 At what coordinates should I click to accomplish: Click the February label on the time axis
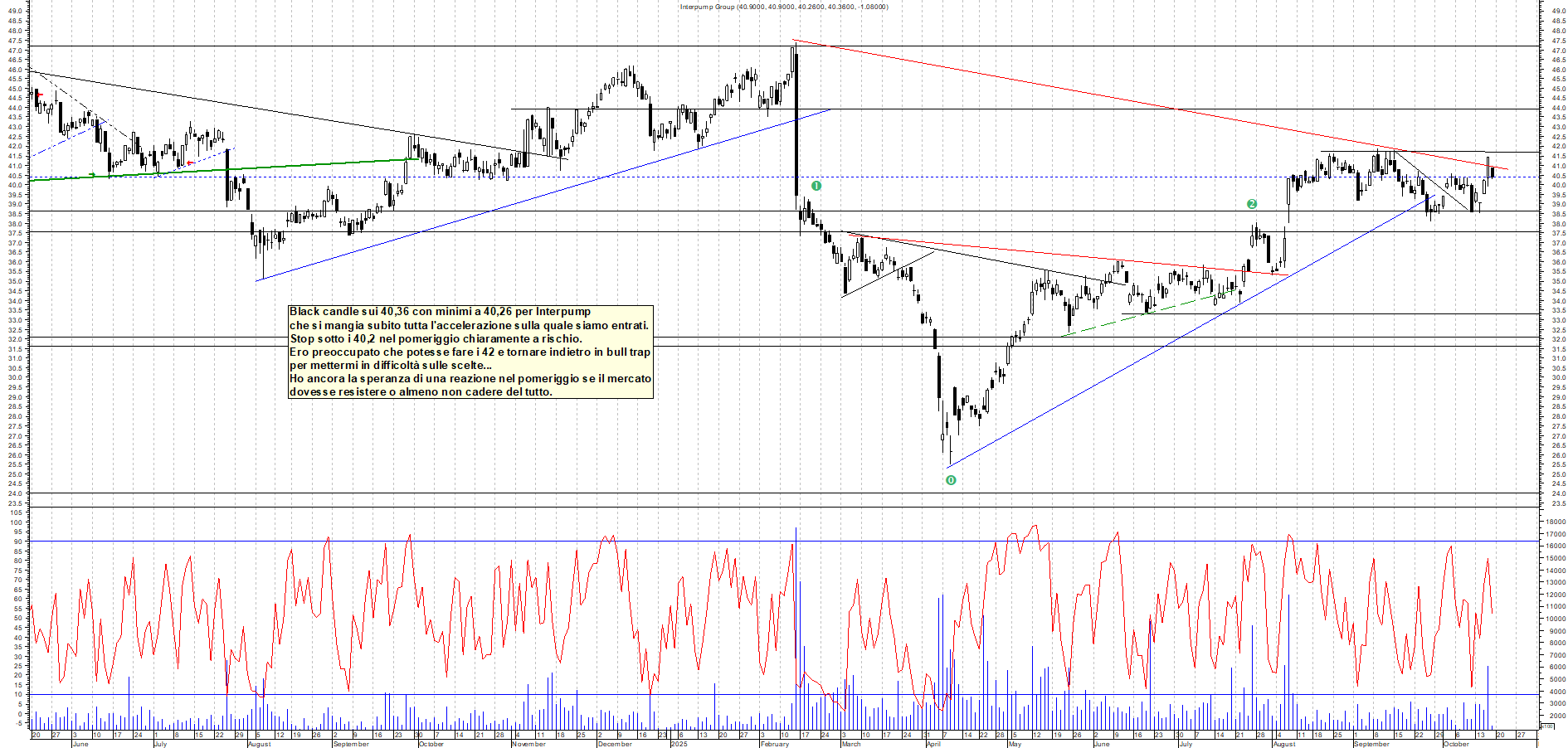pyautogui.click(x=774, y=744)
